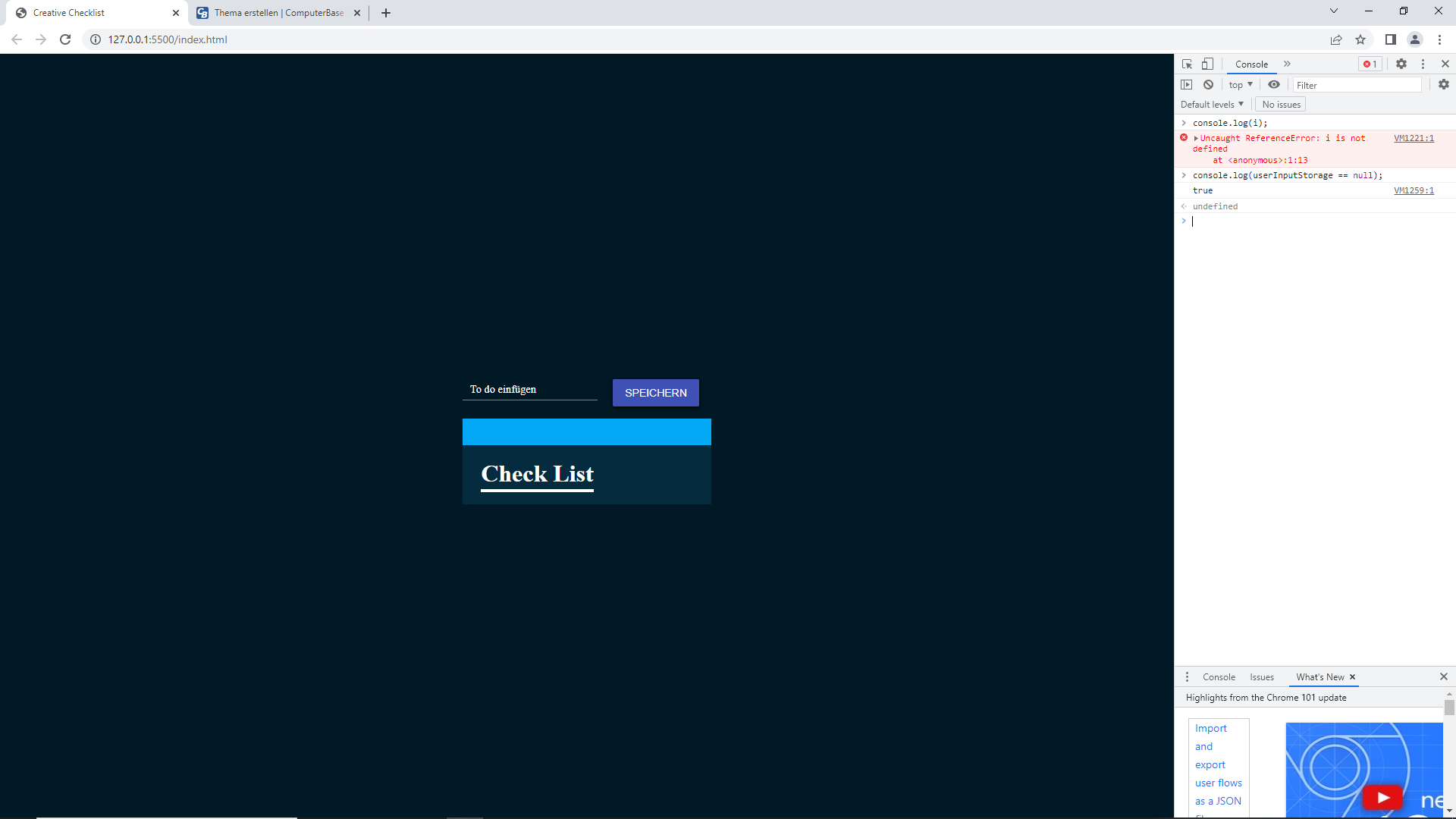
Task: Open console settings gear
Action: [x=1444, y=85]
